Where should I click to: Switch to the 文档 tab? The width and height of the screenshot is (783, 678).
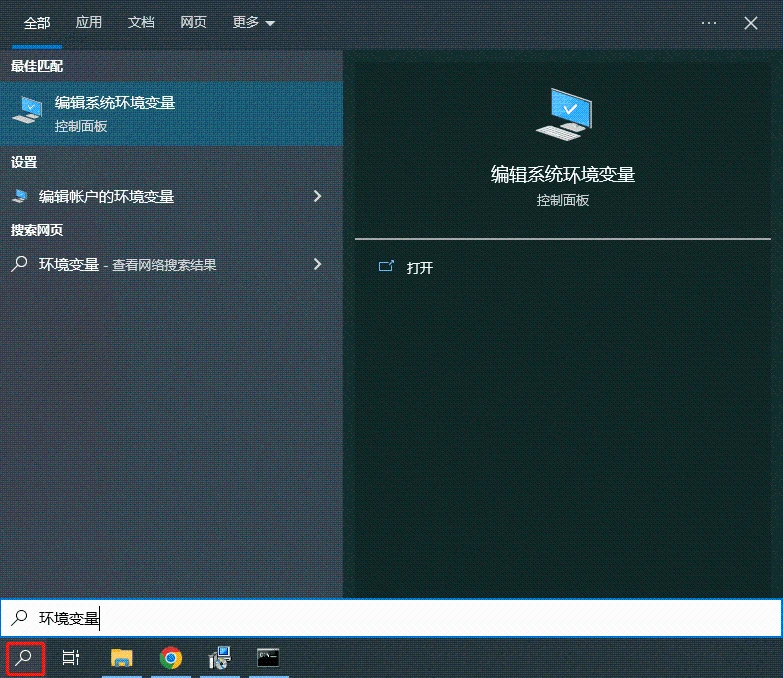[x=141, y=22]
